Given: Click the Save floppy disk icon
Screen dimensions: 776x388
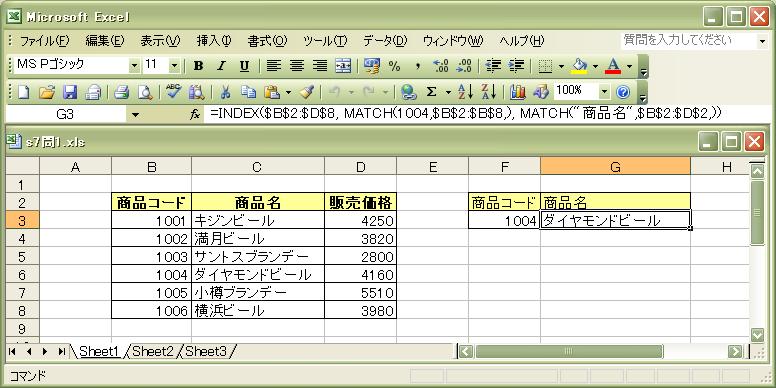Looking at the screenshot, I should [70, 92].
